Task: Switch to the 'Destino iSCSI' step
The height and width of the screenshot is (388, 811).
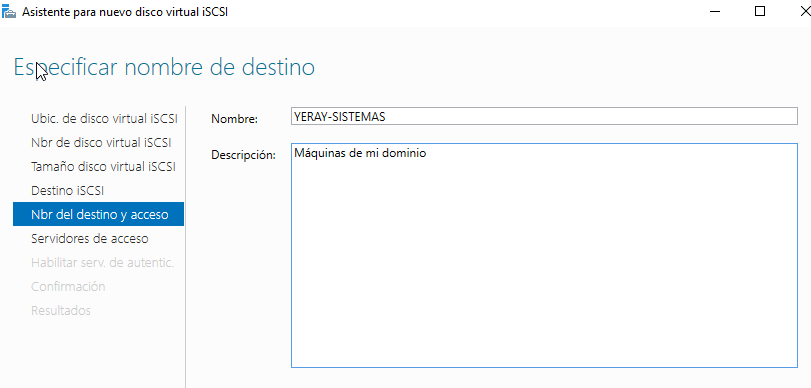Action: point(68,190)
